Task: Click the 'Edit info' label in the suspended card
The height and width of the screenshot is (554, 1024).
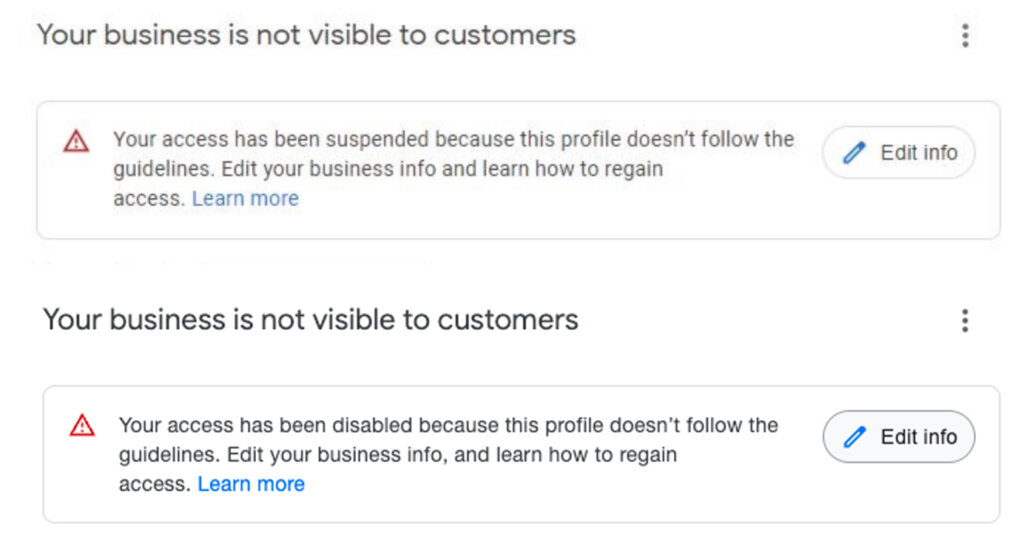Action: click(x=918, y=153)
